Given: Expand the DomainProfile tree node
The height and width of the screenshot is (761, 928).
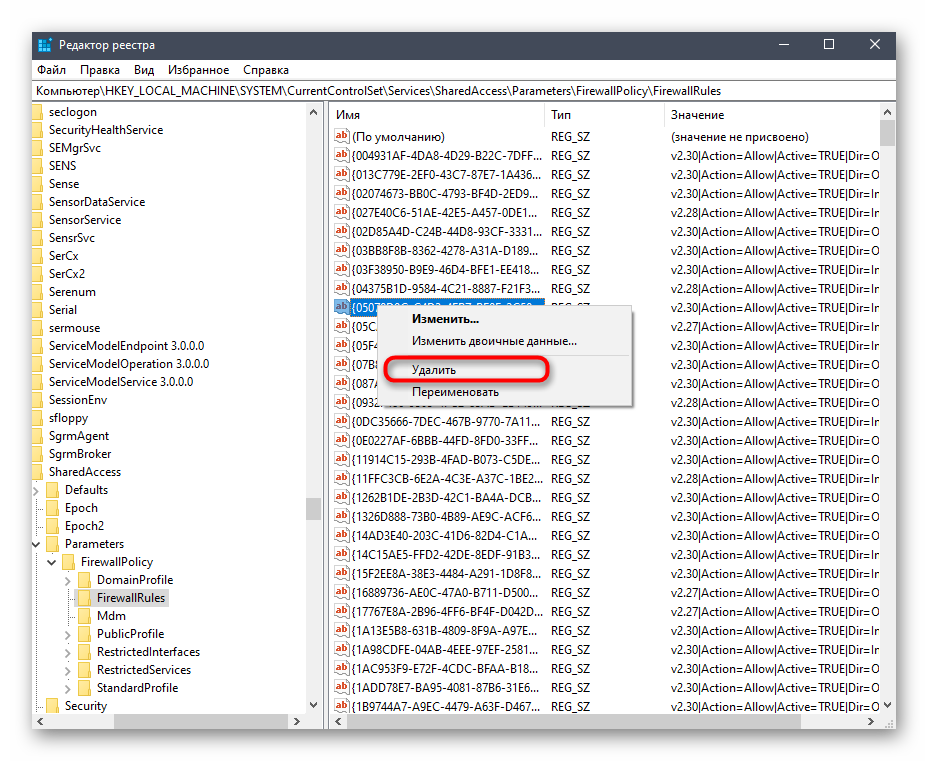Looking at the screenshot, I should [x=68, y=580].
